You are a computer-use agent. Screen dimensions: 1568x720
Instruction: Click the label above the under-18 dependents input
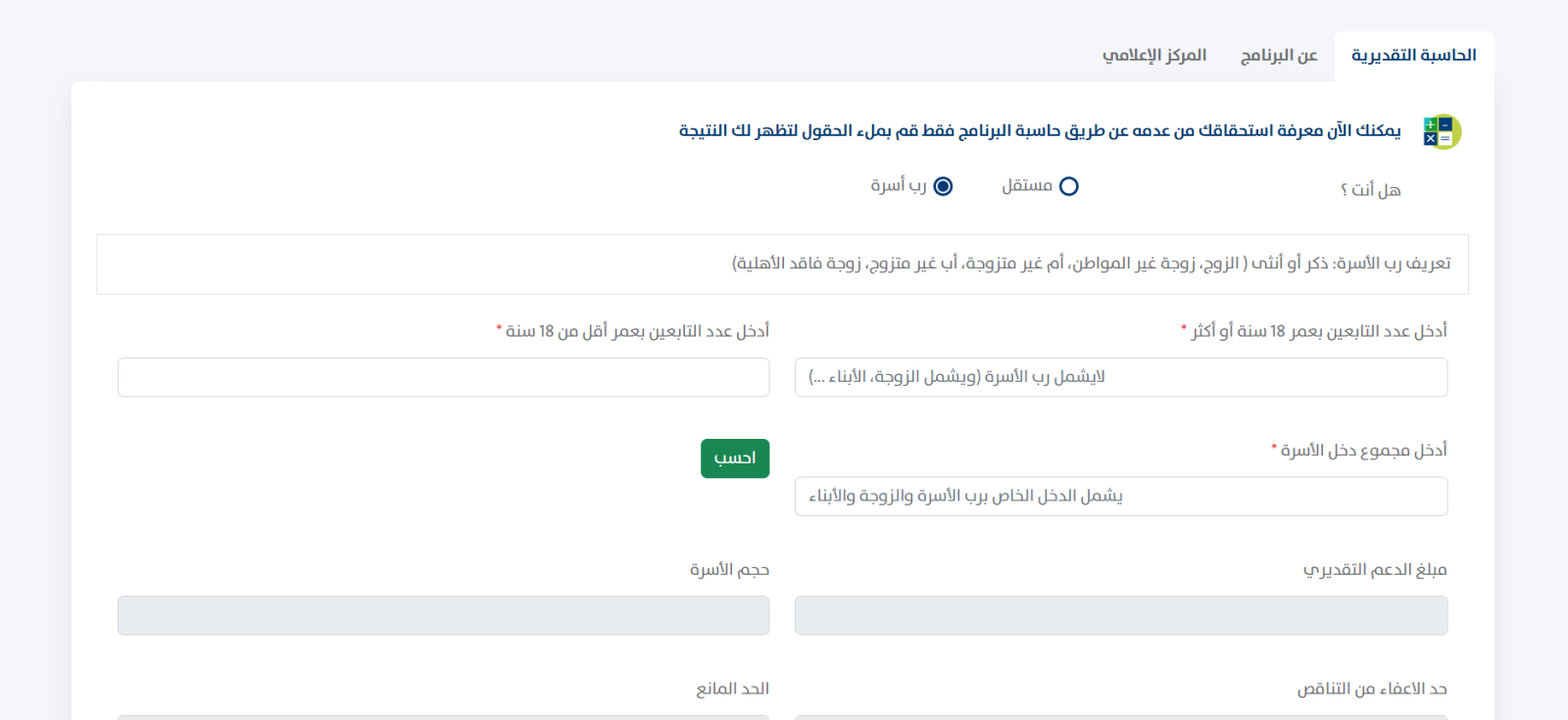coord(637,331)
